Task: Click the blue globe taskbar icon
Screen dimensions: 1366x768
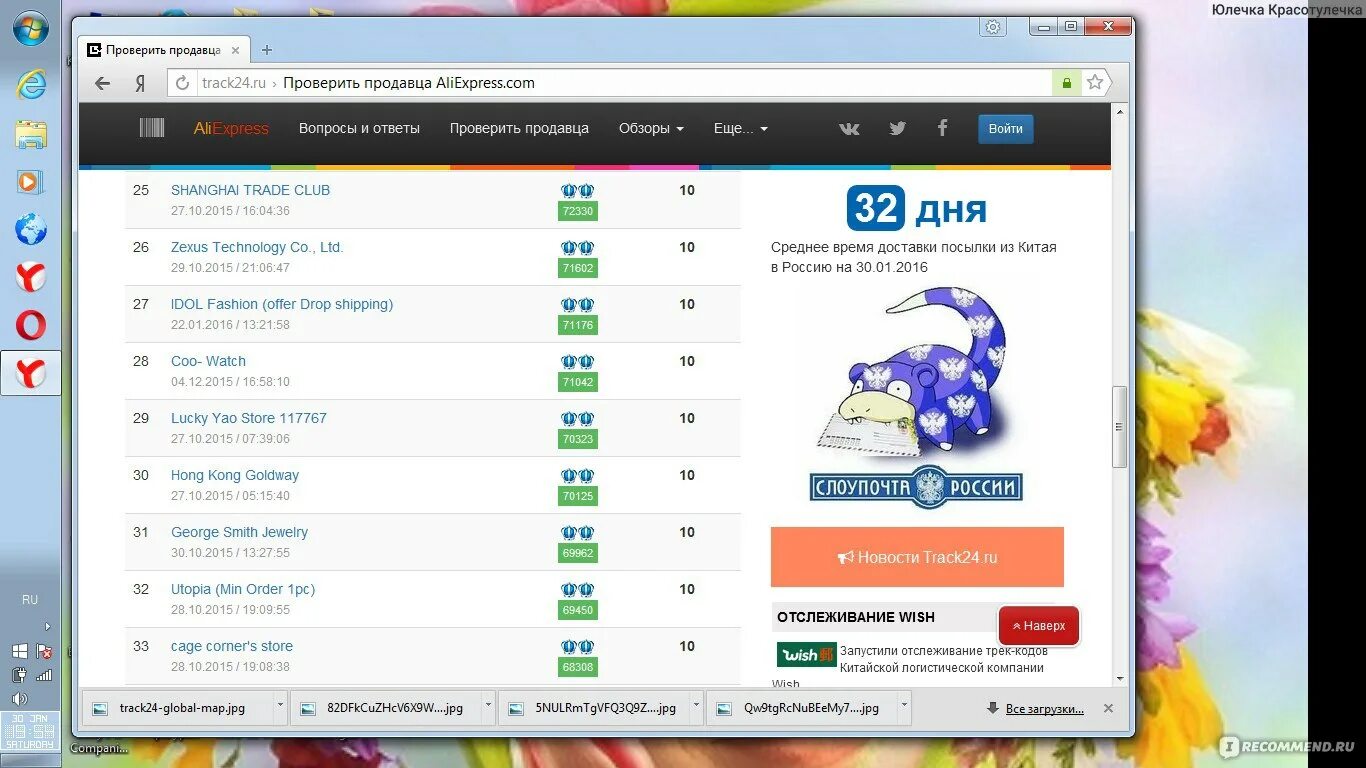Action: pos(31,230)
